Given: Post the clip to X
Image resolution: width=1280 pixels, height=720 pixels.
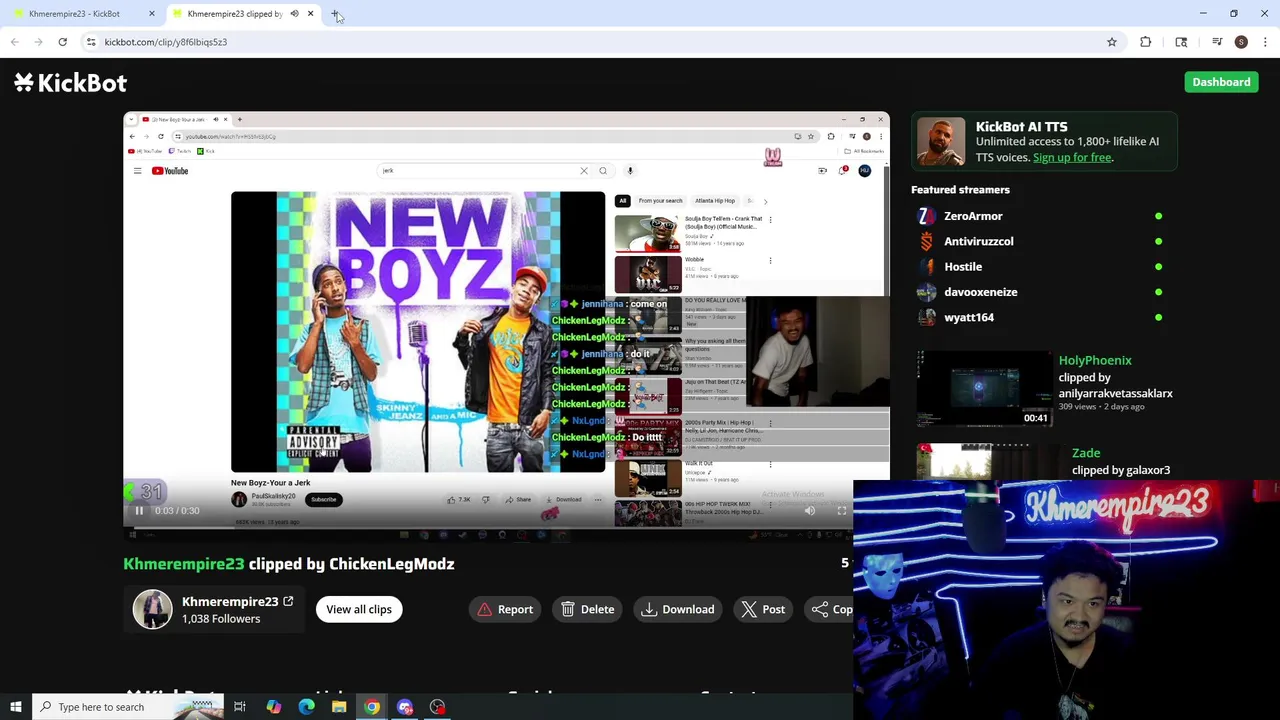Looking at the screenshot, I should (x=763, y=609).
